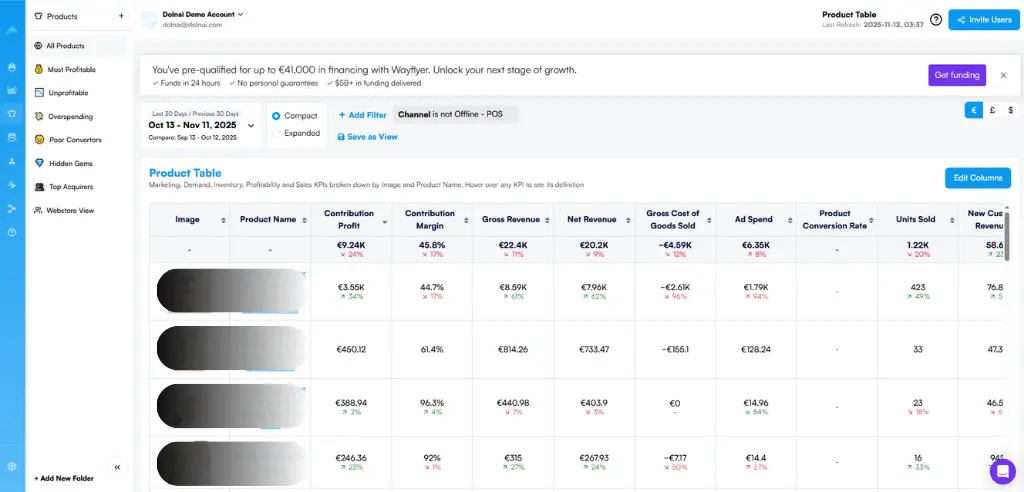
Task: Sort by Contribution Margin column arrows
Action: click(466, 220)
